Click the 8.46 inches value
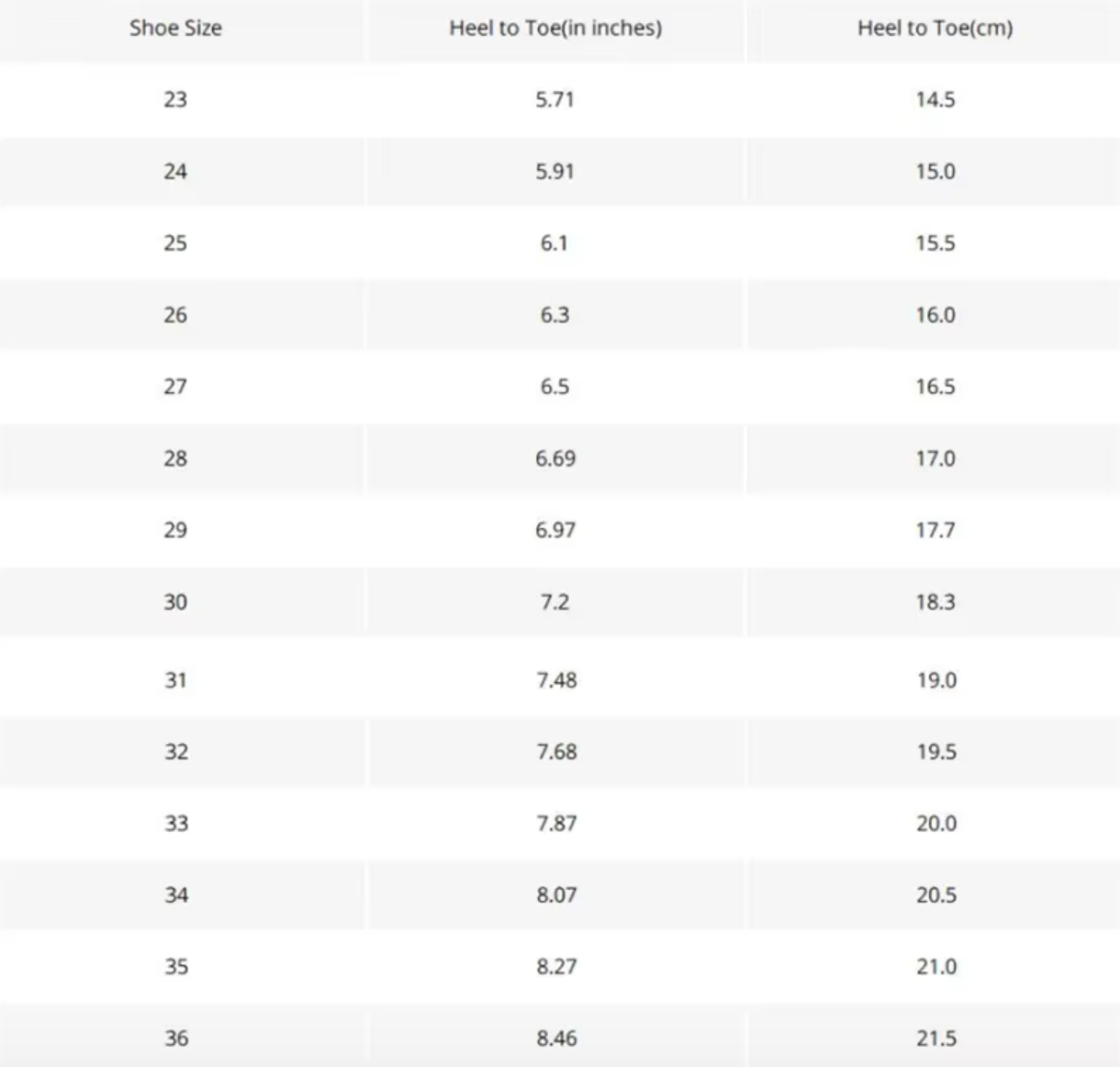 [x=556, y=1039]
